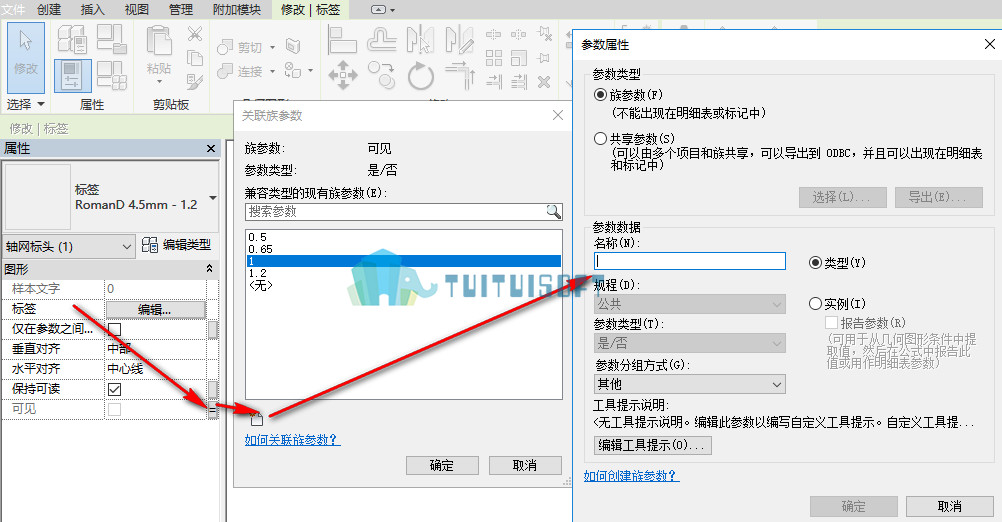This screenshot has height=522, width=1002.
Task: Open the 创建 ribbon tab
Action: [49, 10]
